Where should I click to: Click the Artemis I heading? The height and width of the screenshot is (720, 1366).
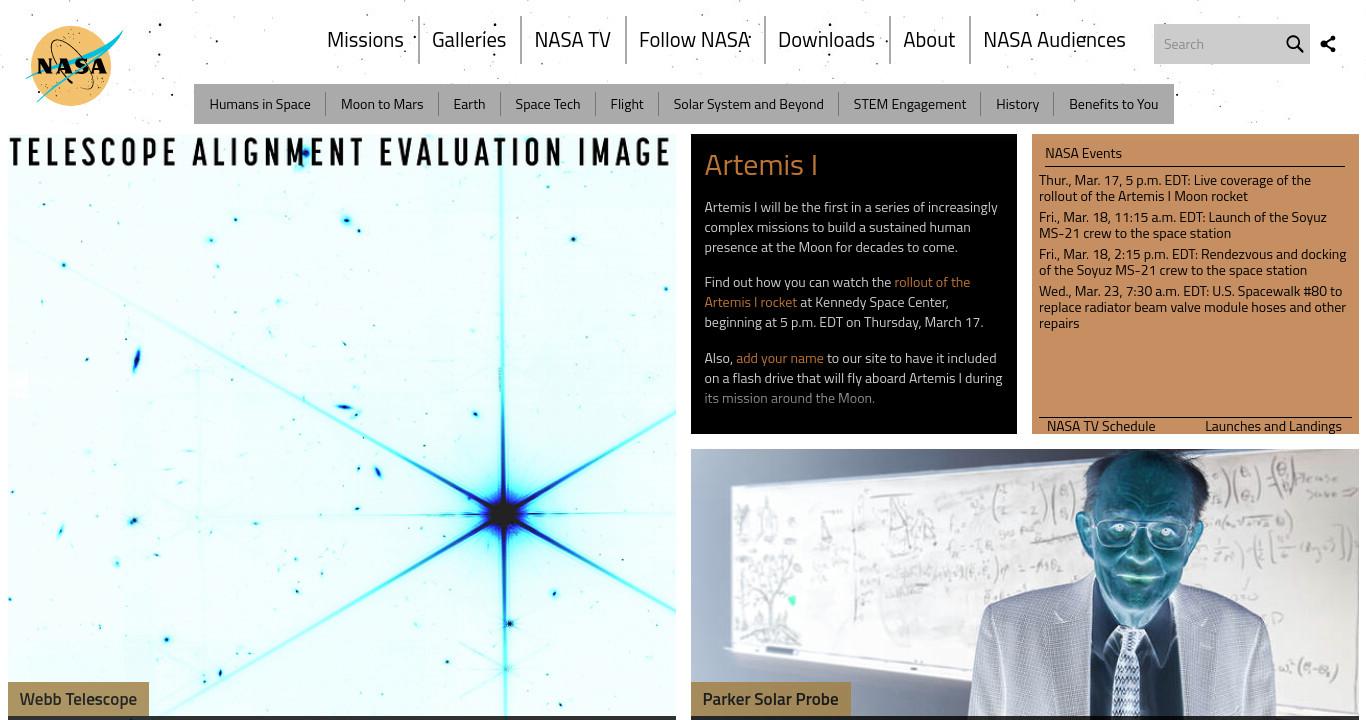(x=761, y=165)
